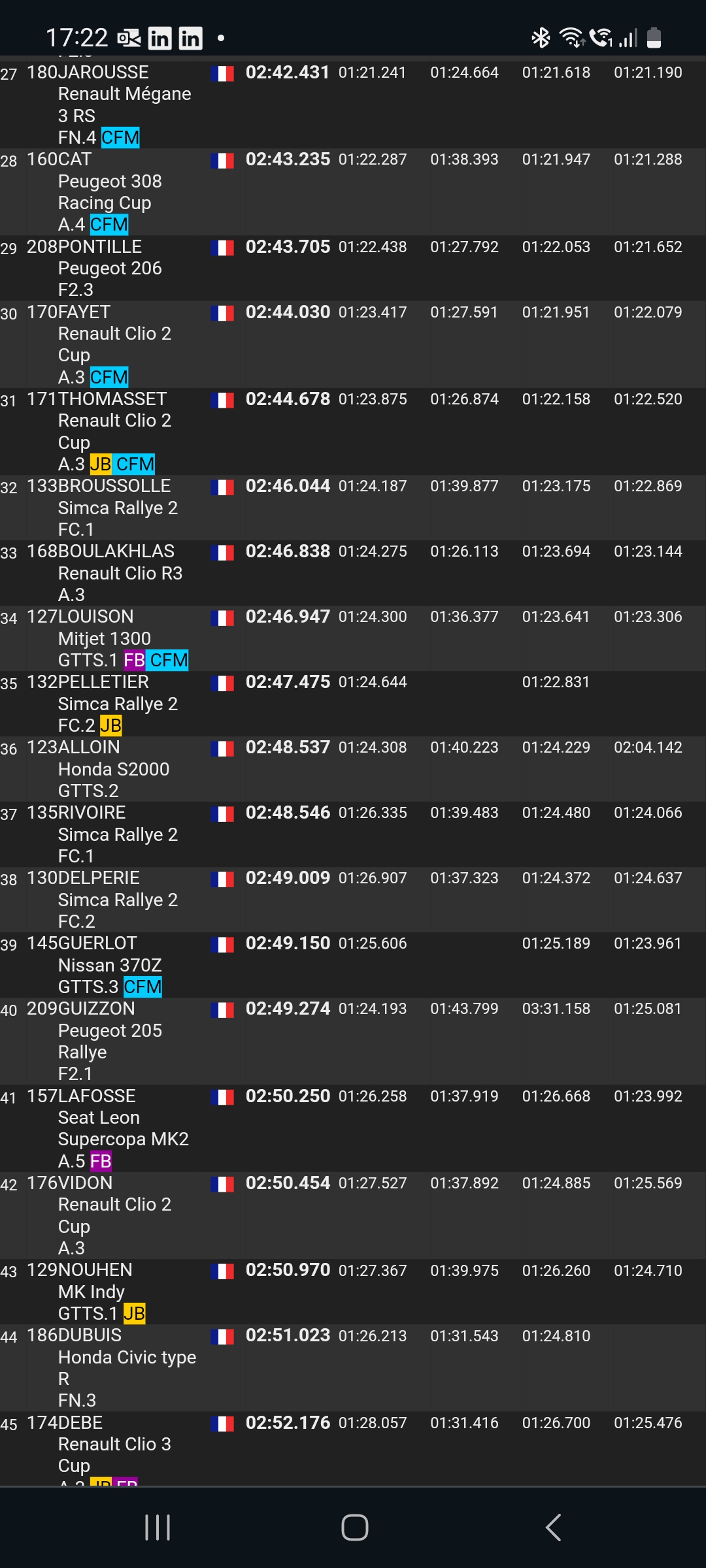Viewport: 706px width, 1568px height.
Task: Open the recent apps navigation icon
Action: click(x=158, y=1527)
